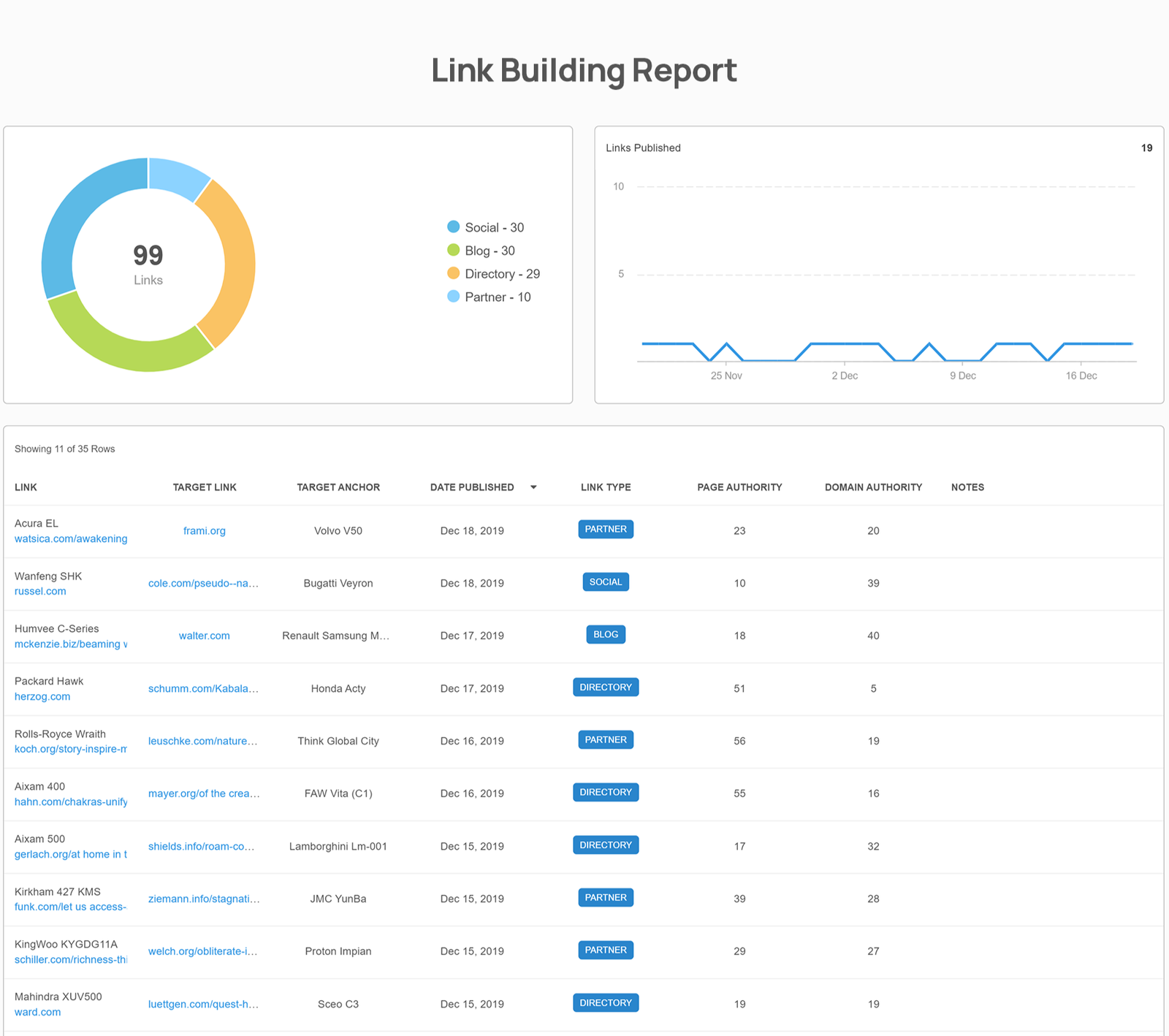Click the Partner - 10 legend label
Screen dimensions: 1169x1036
click(x=498, y=297)
